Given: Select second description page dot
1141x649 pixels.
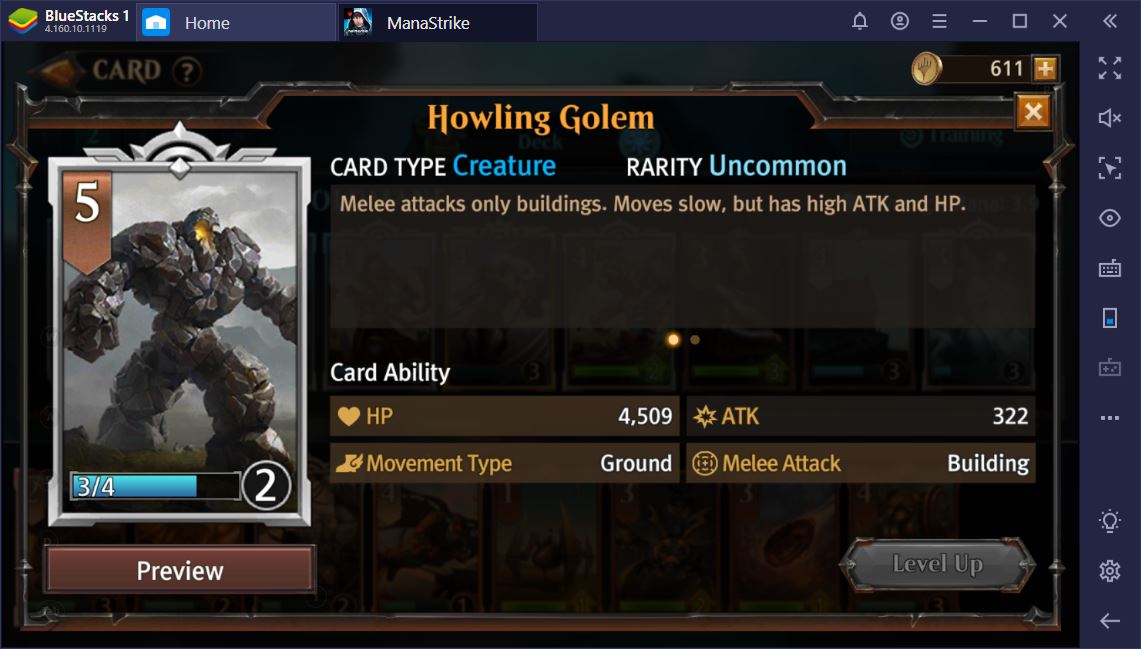Looking at the screenshot, I should [695, 340].
